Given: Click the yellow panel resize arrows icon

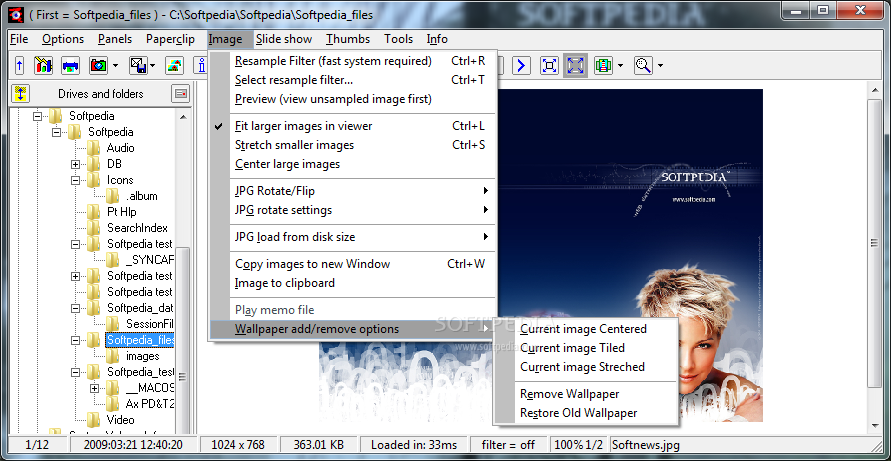Looking at the screenshot, I should 20,93.
